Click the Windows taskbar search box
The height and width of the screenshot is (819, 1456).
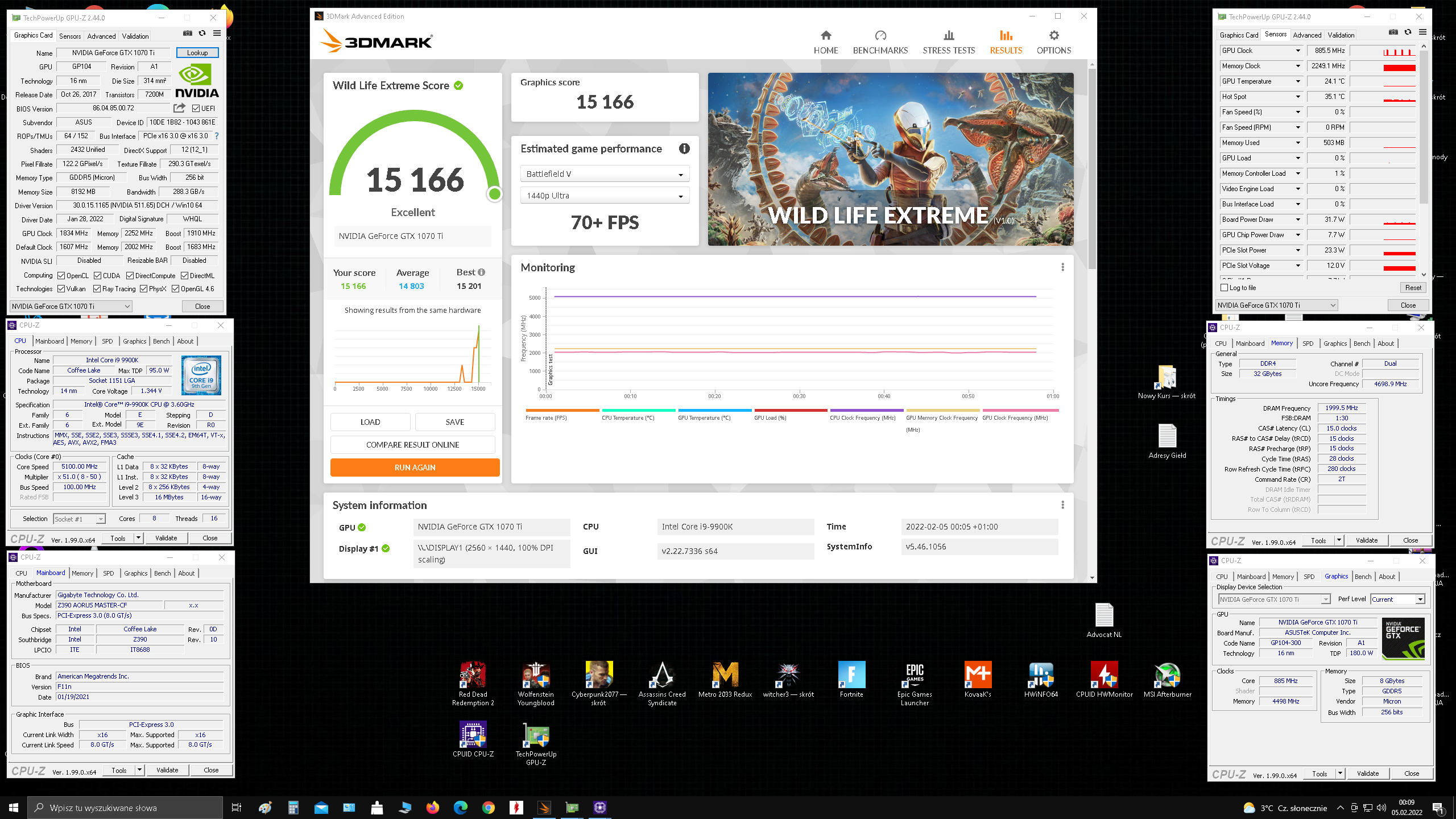(x=125, y=808)
